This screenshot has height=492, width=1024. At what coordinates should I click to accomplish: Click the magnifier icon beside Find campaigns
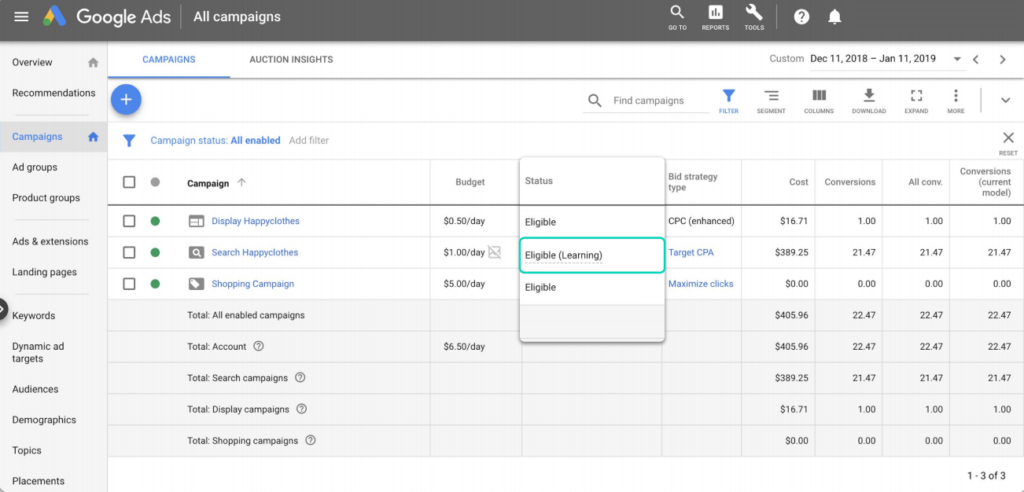(594, 101)
